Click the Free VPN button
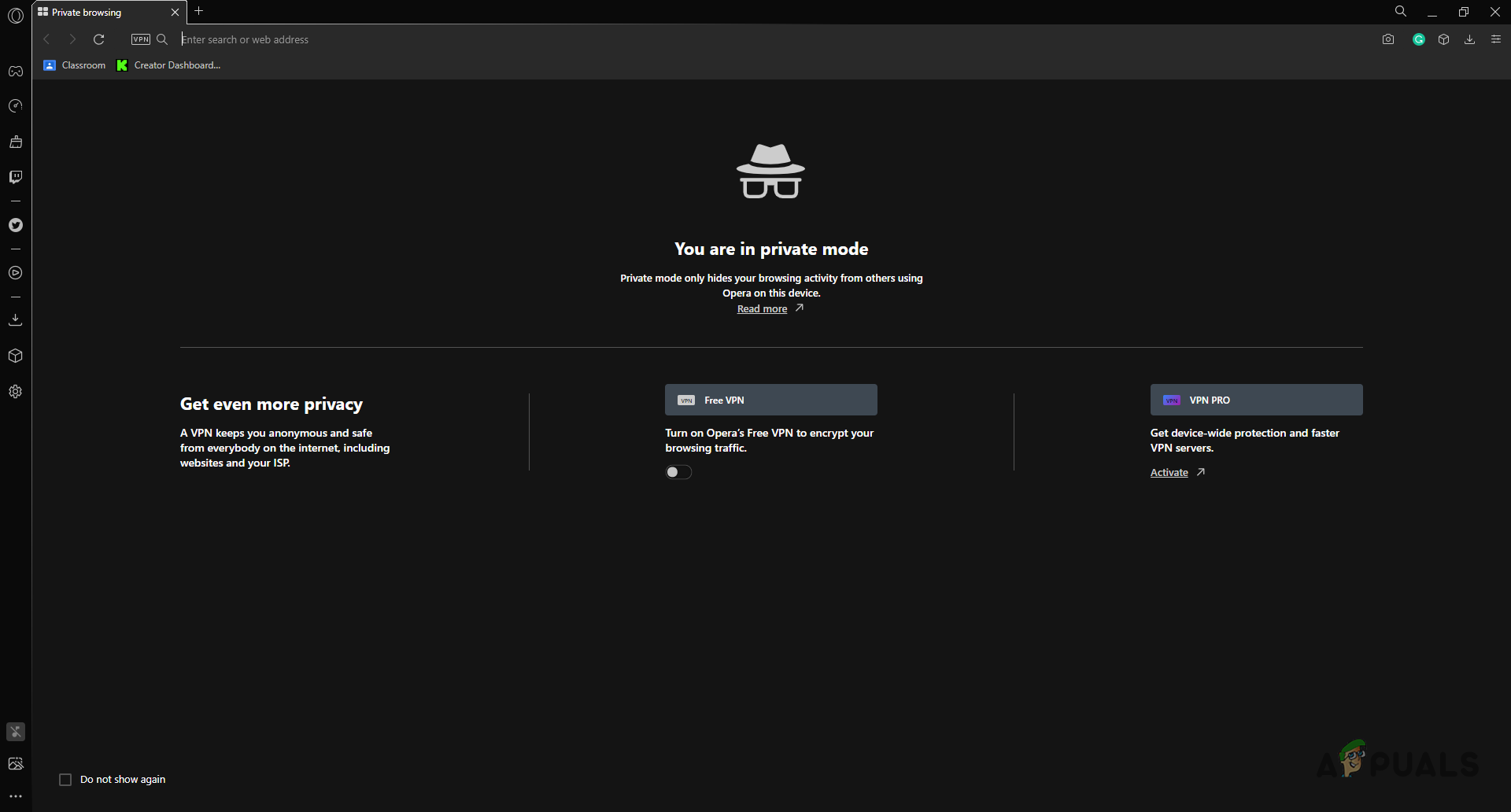Image resolution: width=1511 pixels, height=812 pixels. [x=771, y=400]
